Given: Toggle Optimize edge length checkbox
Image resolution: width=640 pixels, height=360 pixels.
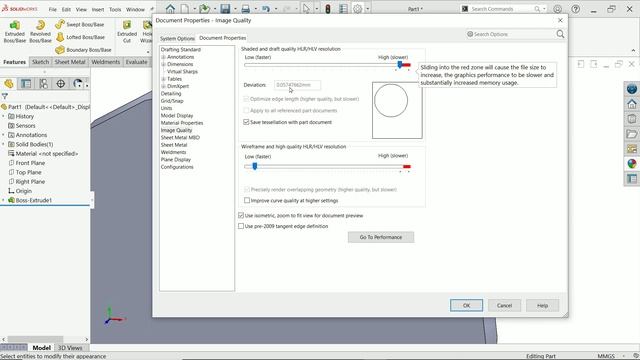Looking at the screenshot, I should tap(246, 99).
